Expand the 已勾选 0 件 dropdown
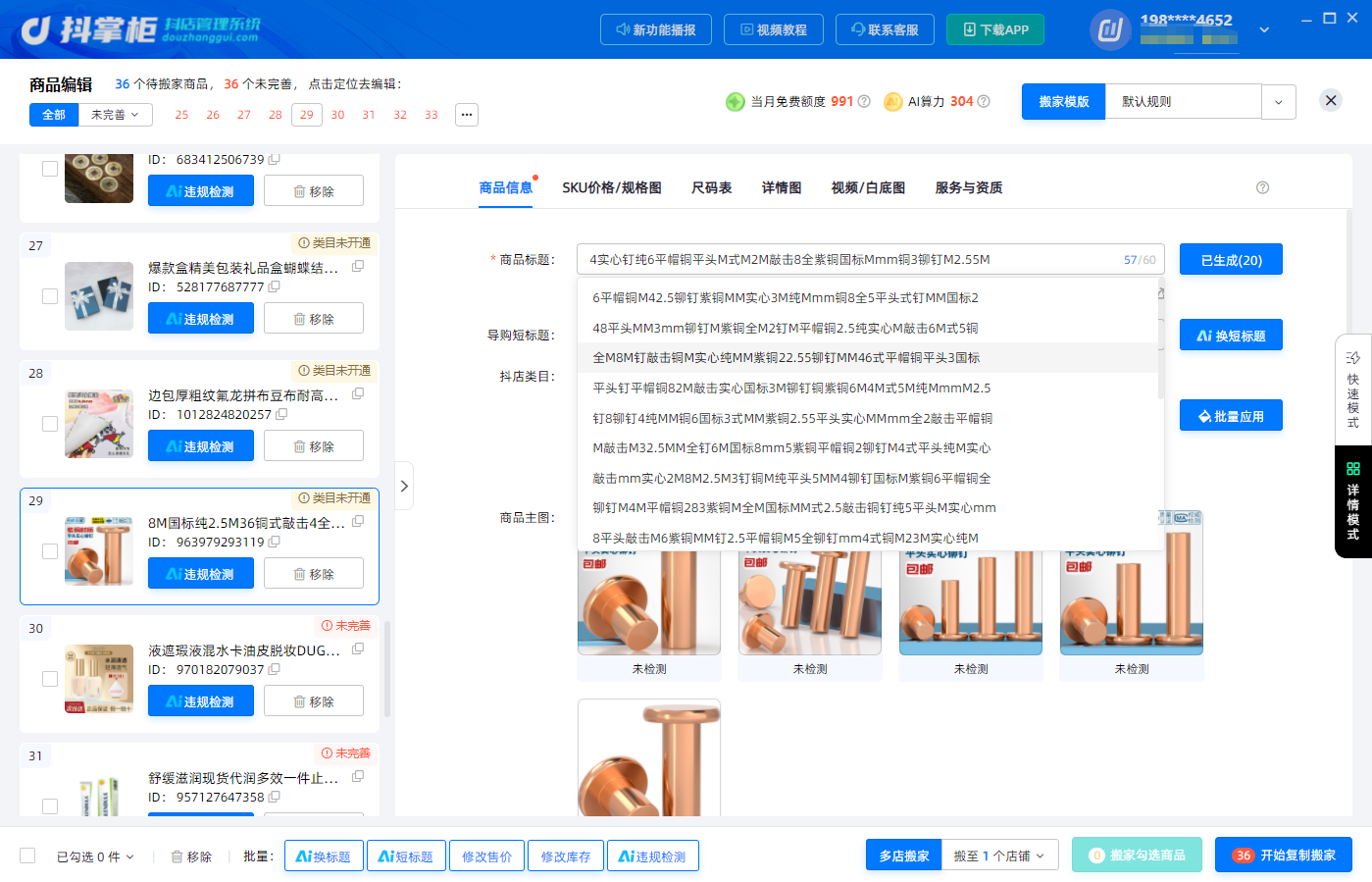The height and width of the screenshot is (882, 1372). (x=95, y=856)
